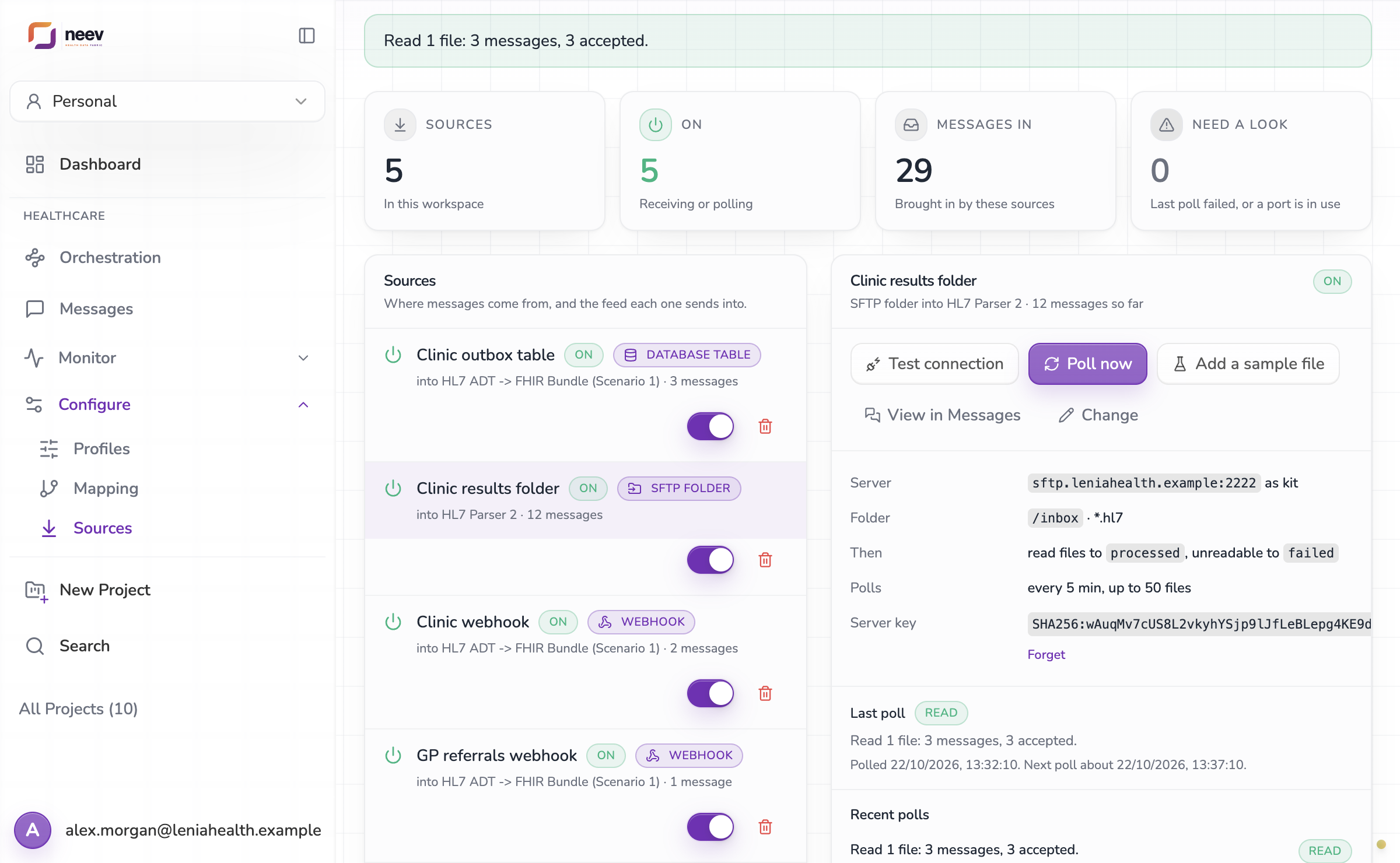Delete the GP referrals webhook source
Viewport: 1400px width, 863px height.
(x=765, y=827)
